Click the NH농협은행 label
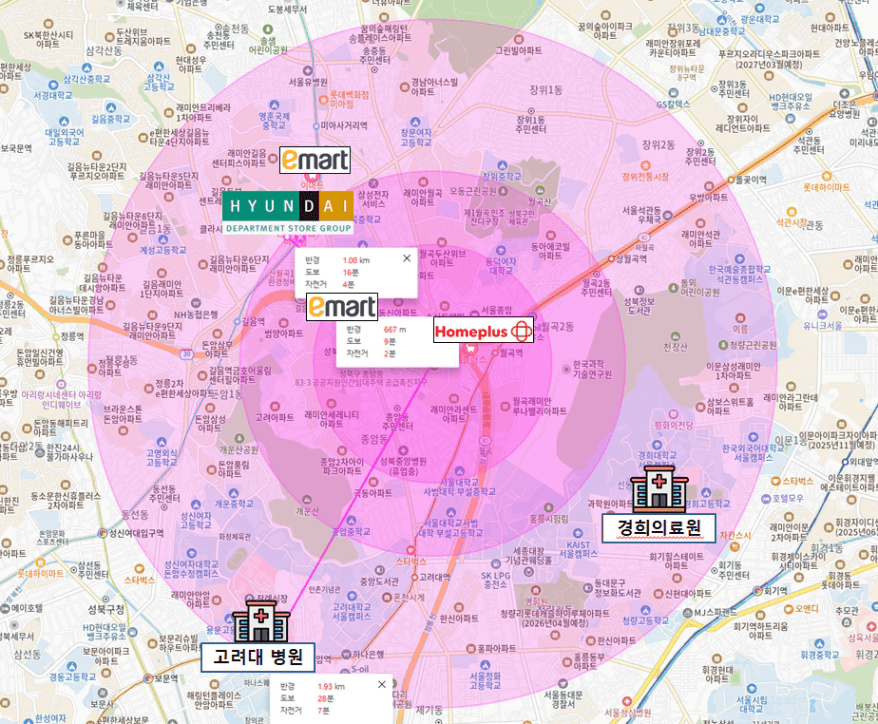This screenshot has height=724, width=878. tap(196, 315)
